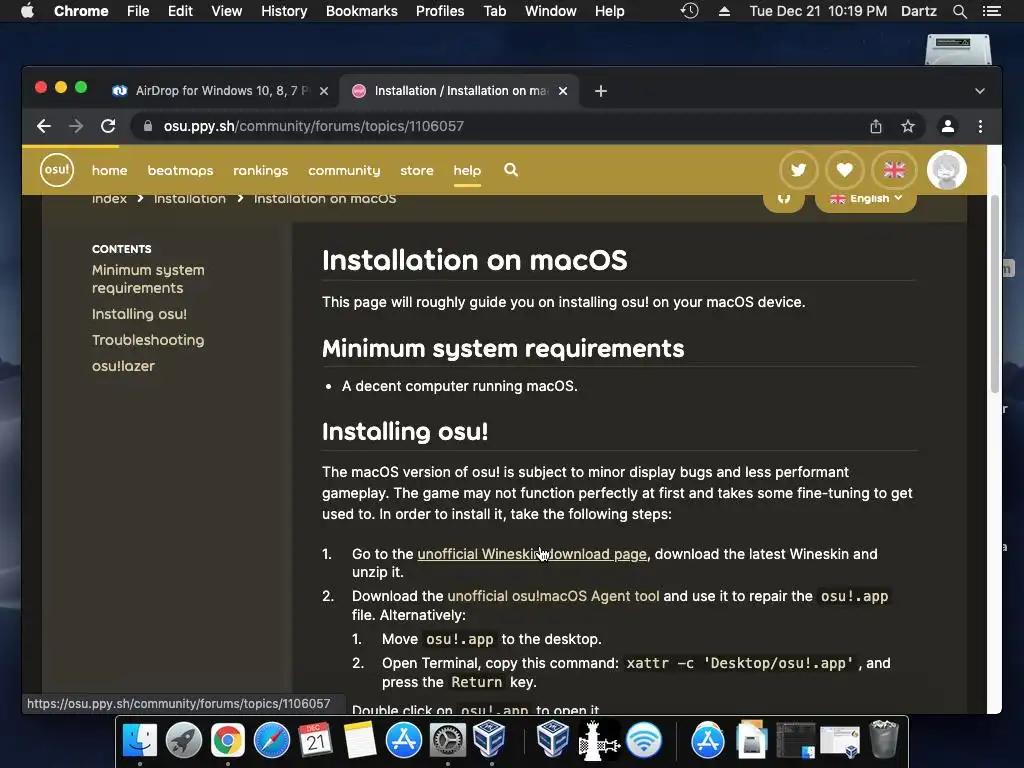
Task: Open Finder from the dock
Action: [140, 741]
